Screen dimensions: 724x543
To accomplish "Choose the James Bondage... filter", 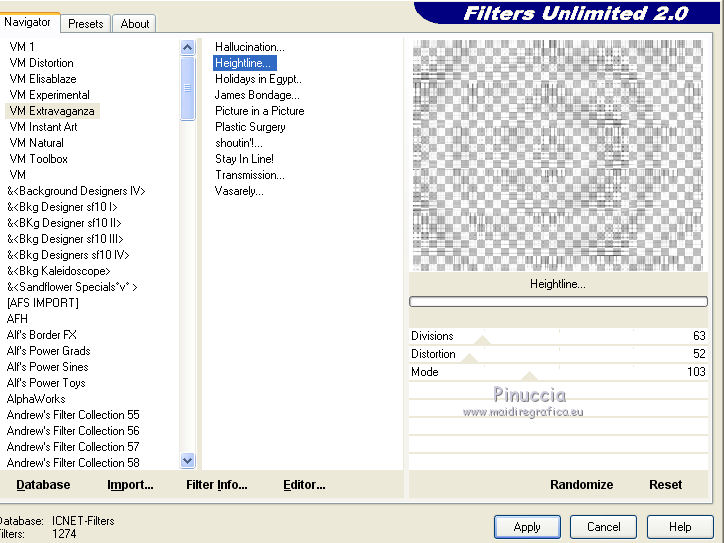I will point(257,95).
